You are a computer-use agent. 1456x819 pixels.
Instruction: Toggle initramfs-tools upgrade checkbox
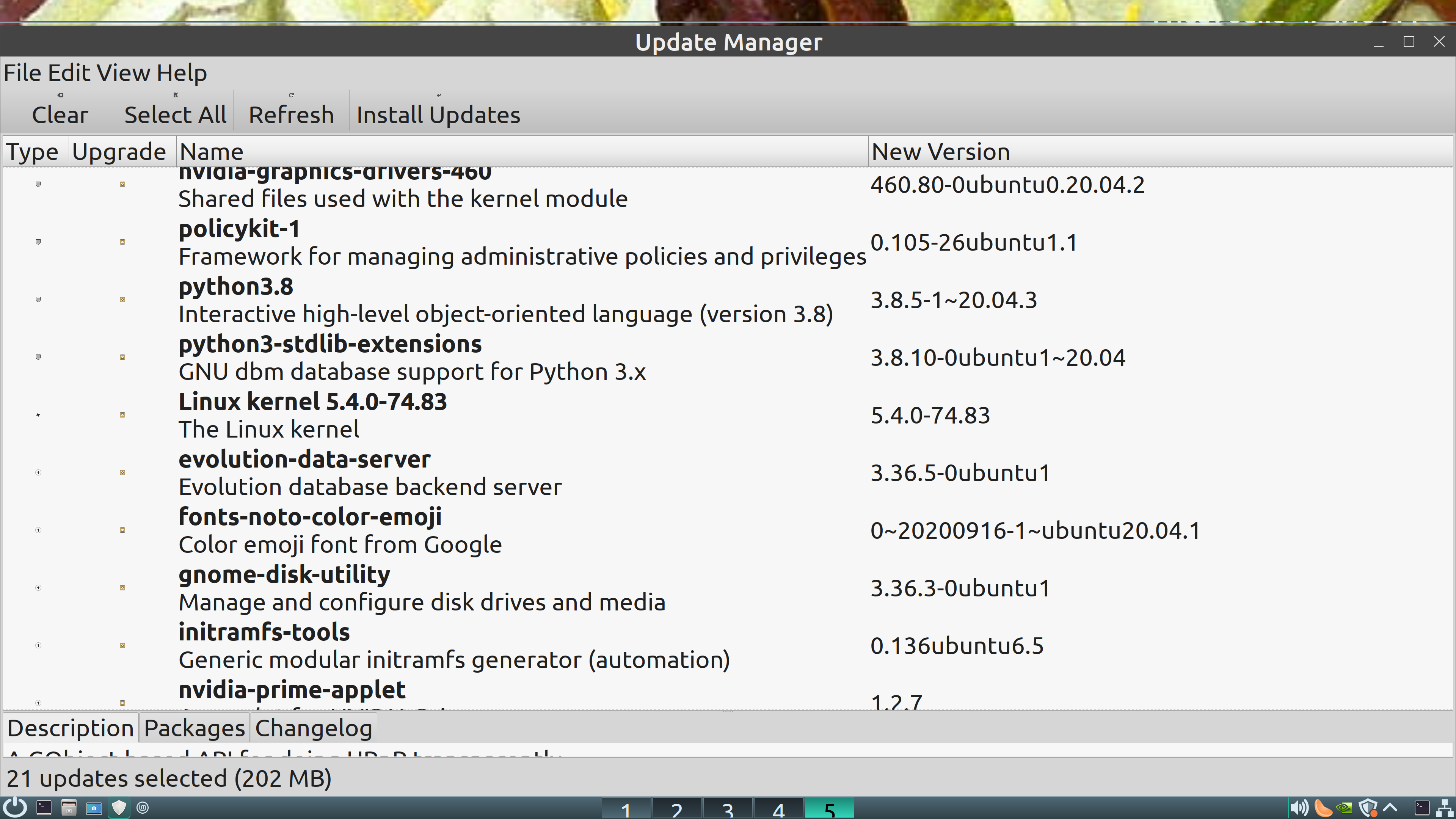tap(122, 645)
